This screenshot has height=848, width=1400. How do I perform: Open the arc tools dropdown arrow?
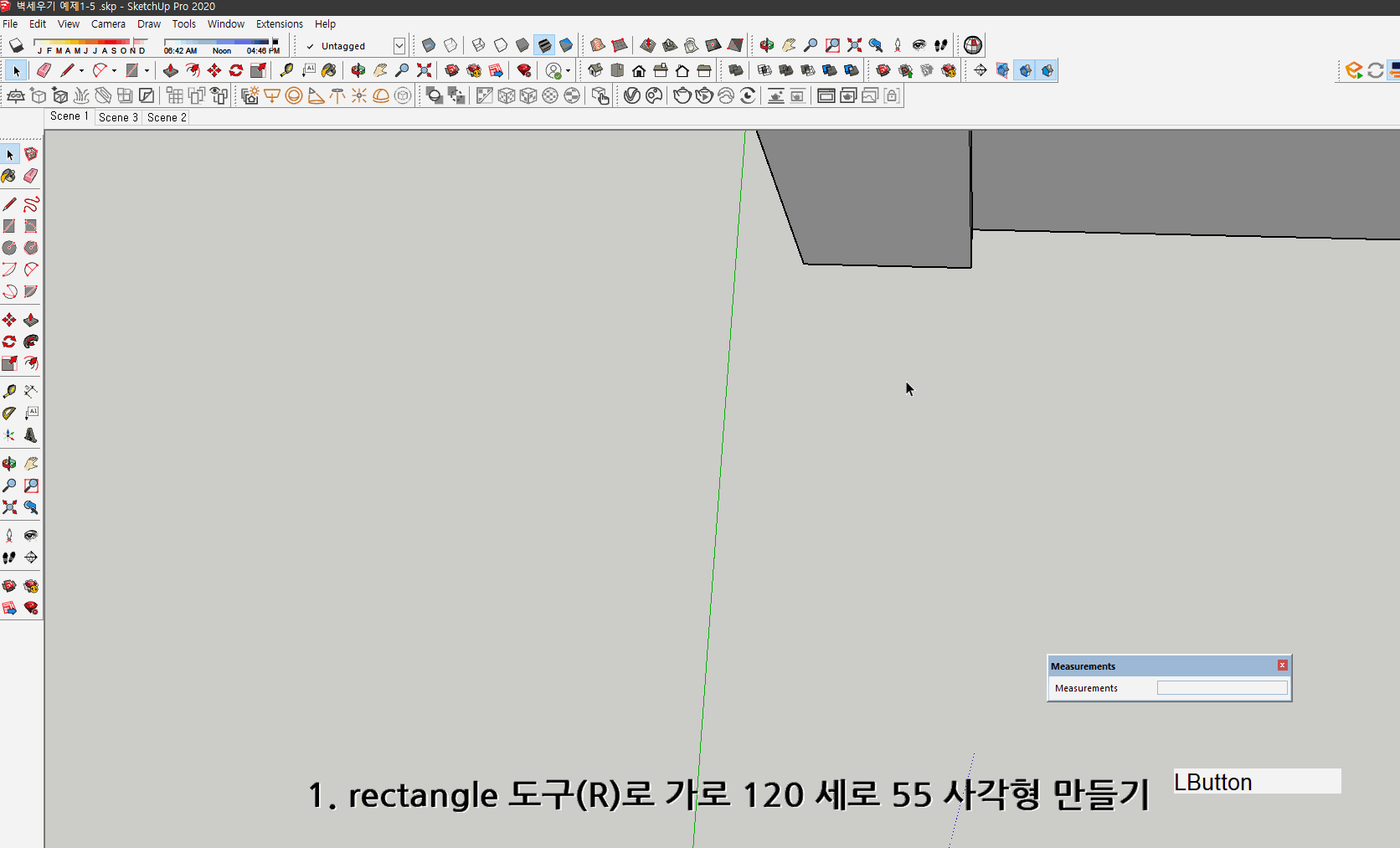pos(114,70)
